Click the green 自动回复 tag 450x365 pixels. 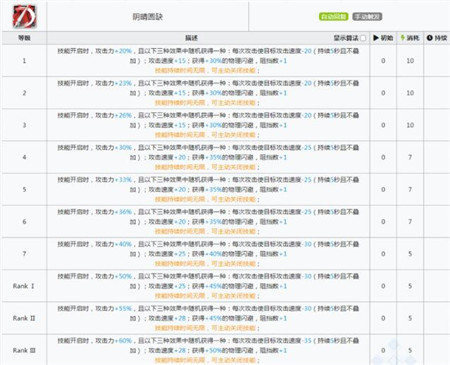(x=333, y=16)
